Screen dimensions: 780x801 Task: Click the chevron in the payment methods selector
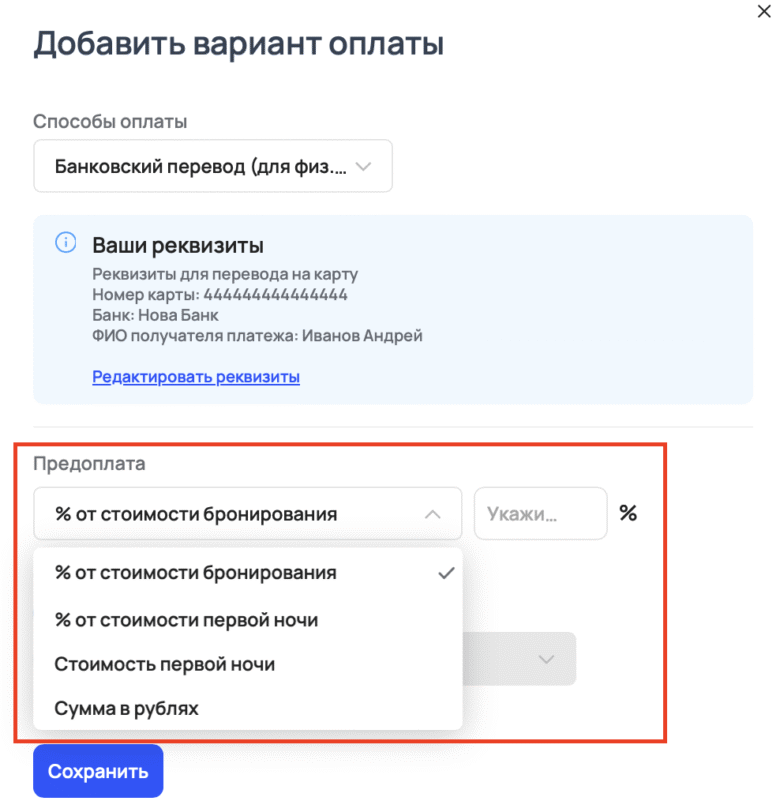tap(366, 166)
